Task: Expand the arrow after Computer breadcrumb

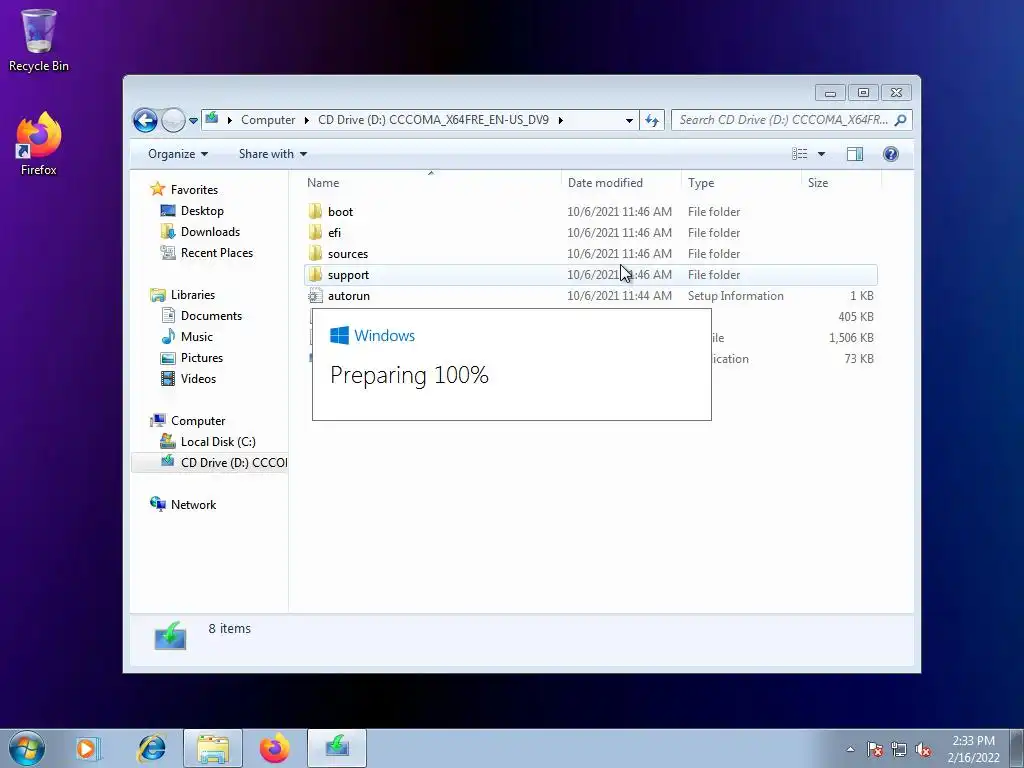Action: [306, 120]
